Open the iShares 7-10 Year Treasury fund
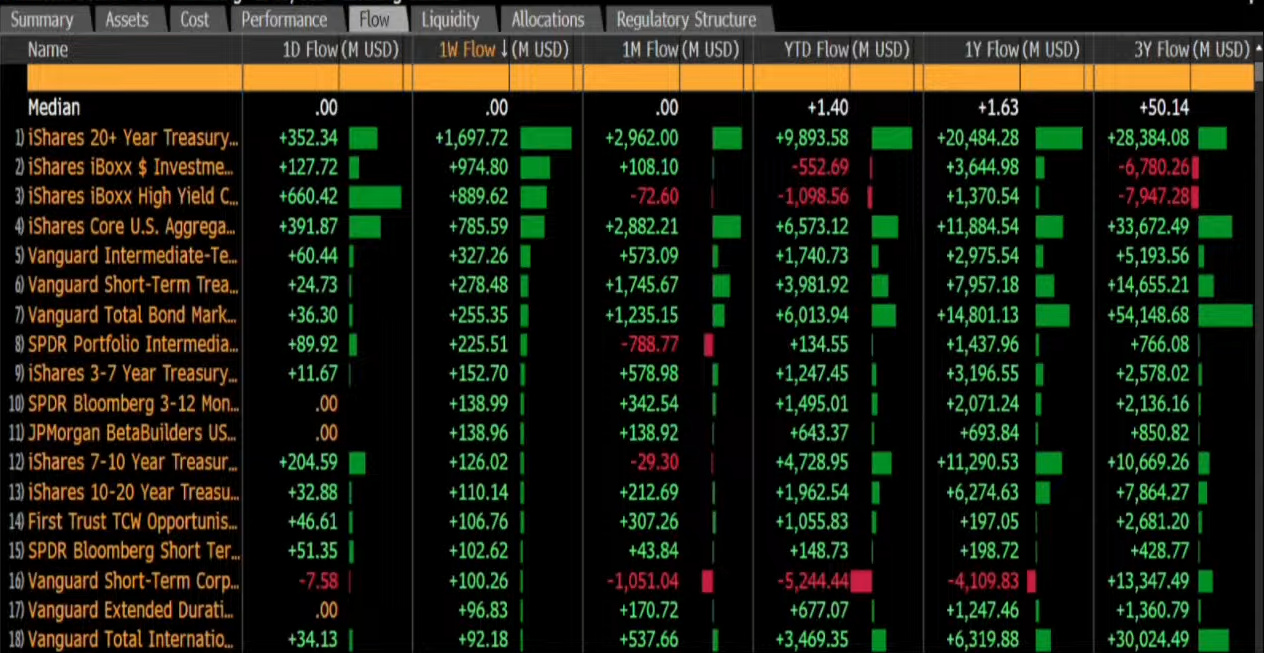Screen dimensions: 1264x653 133,463
